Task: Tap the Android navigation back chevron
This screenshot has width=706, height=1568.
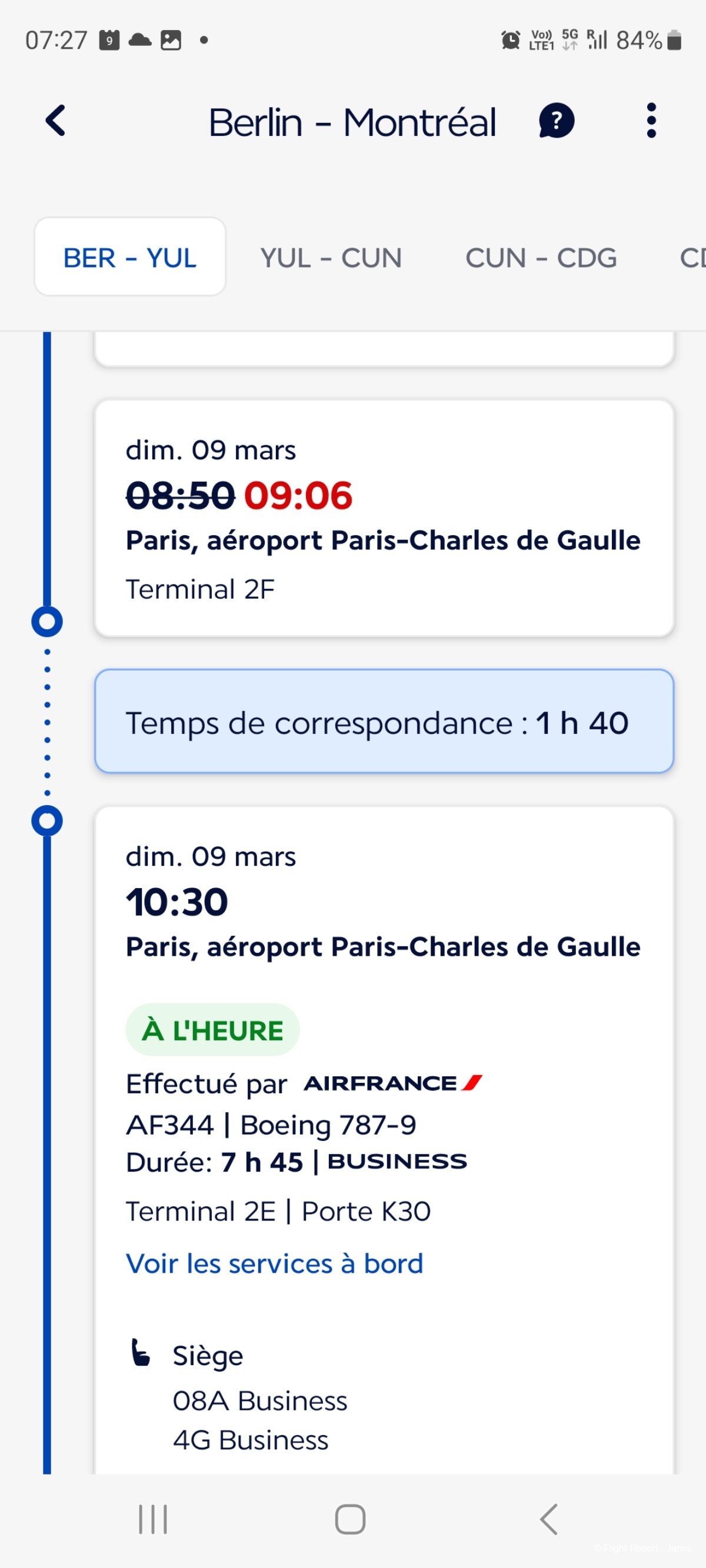Action: click(x=548, y=1519)
